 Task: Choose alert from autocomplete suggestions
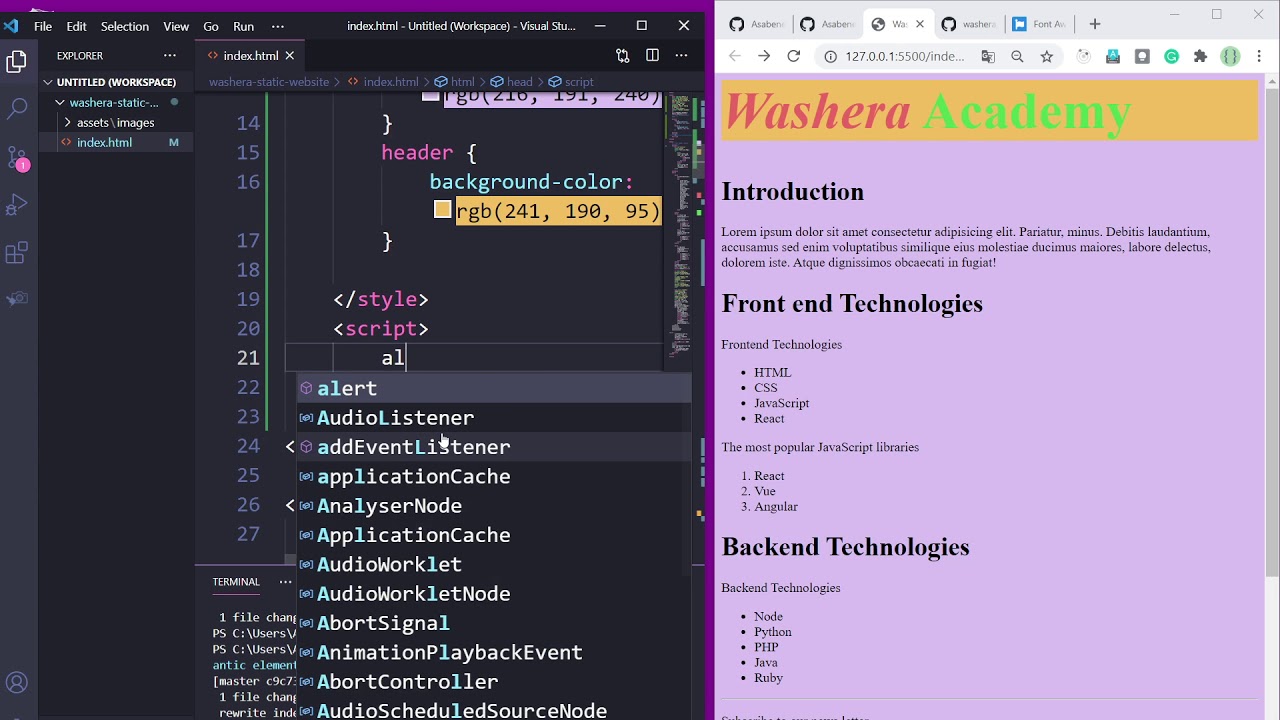pos(493,388)
